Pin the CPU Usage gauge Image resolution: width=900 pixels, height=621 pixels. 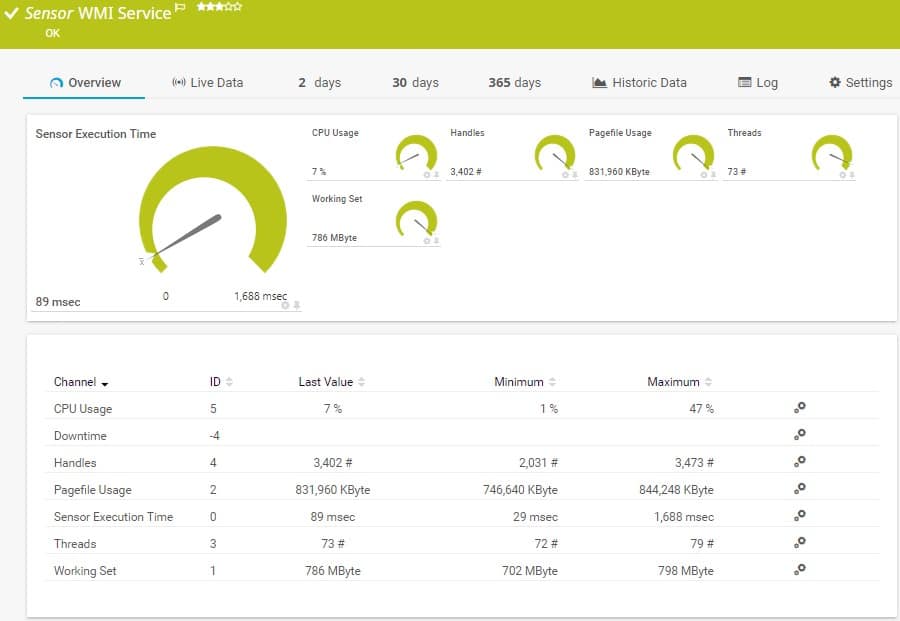[x=436, y=174]
